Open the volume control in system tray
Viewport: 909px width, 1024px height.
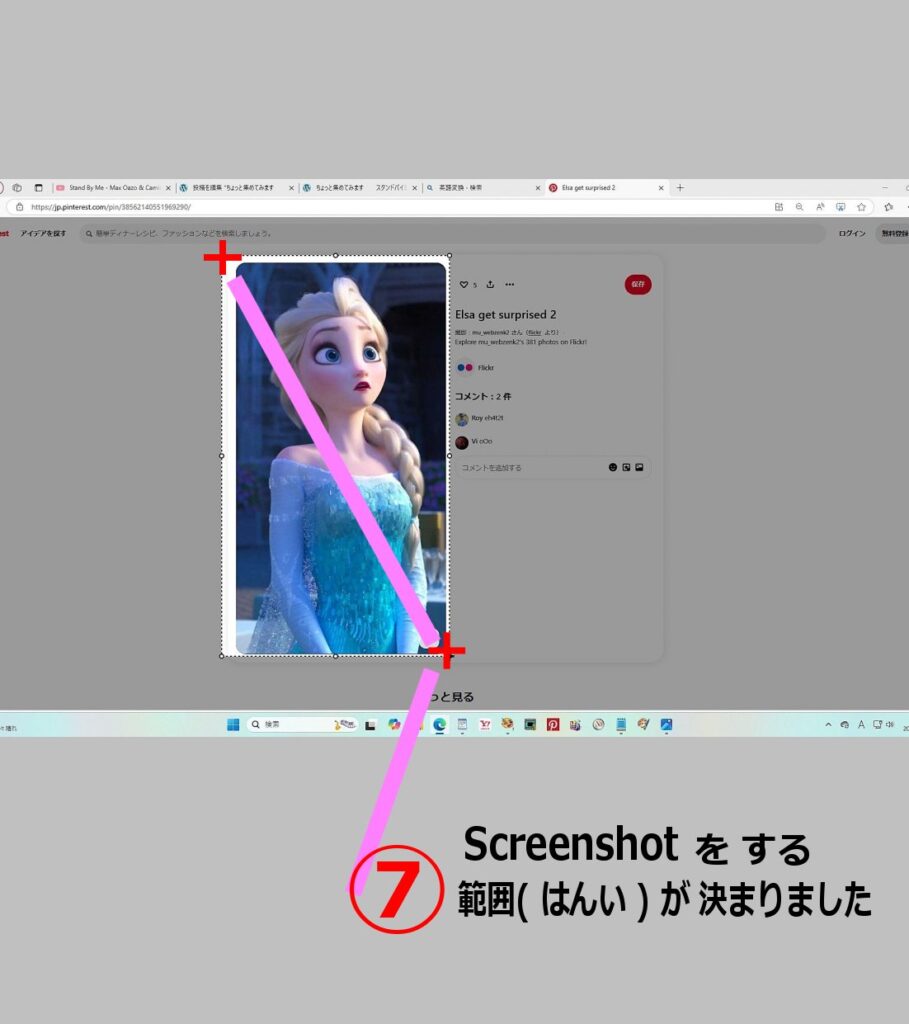(x=890, y=724)
